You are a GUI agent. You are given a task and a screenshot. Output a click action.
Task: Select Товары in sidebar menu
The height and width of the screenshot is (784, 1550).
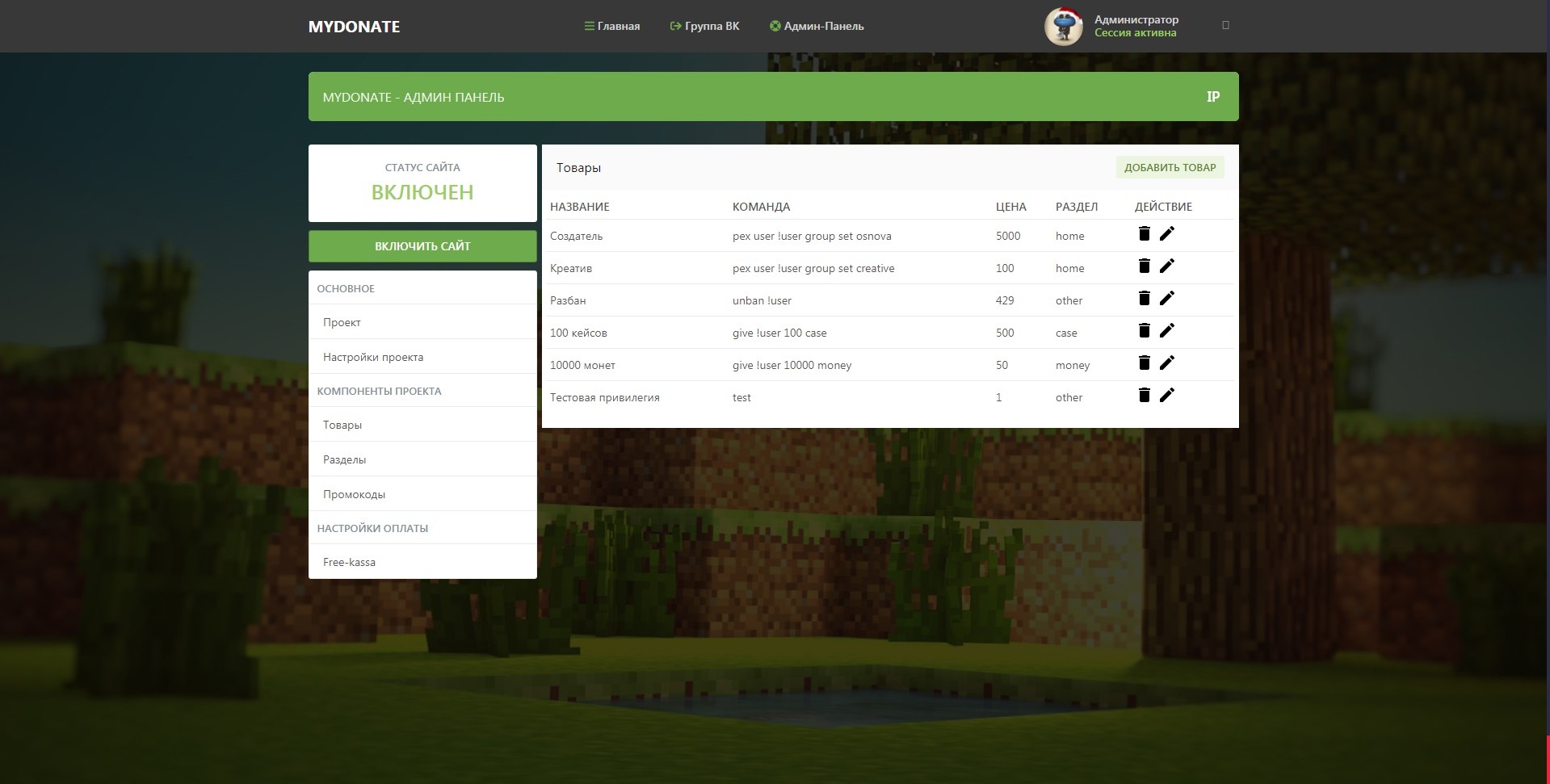point(422,425)
